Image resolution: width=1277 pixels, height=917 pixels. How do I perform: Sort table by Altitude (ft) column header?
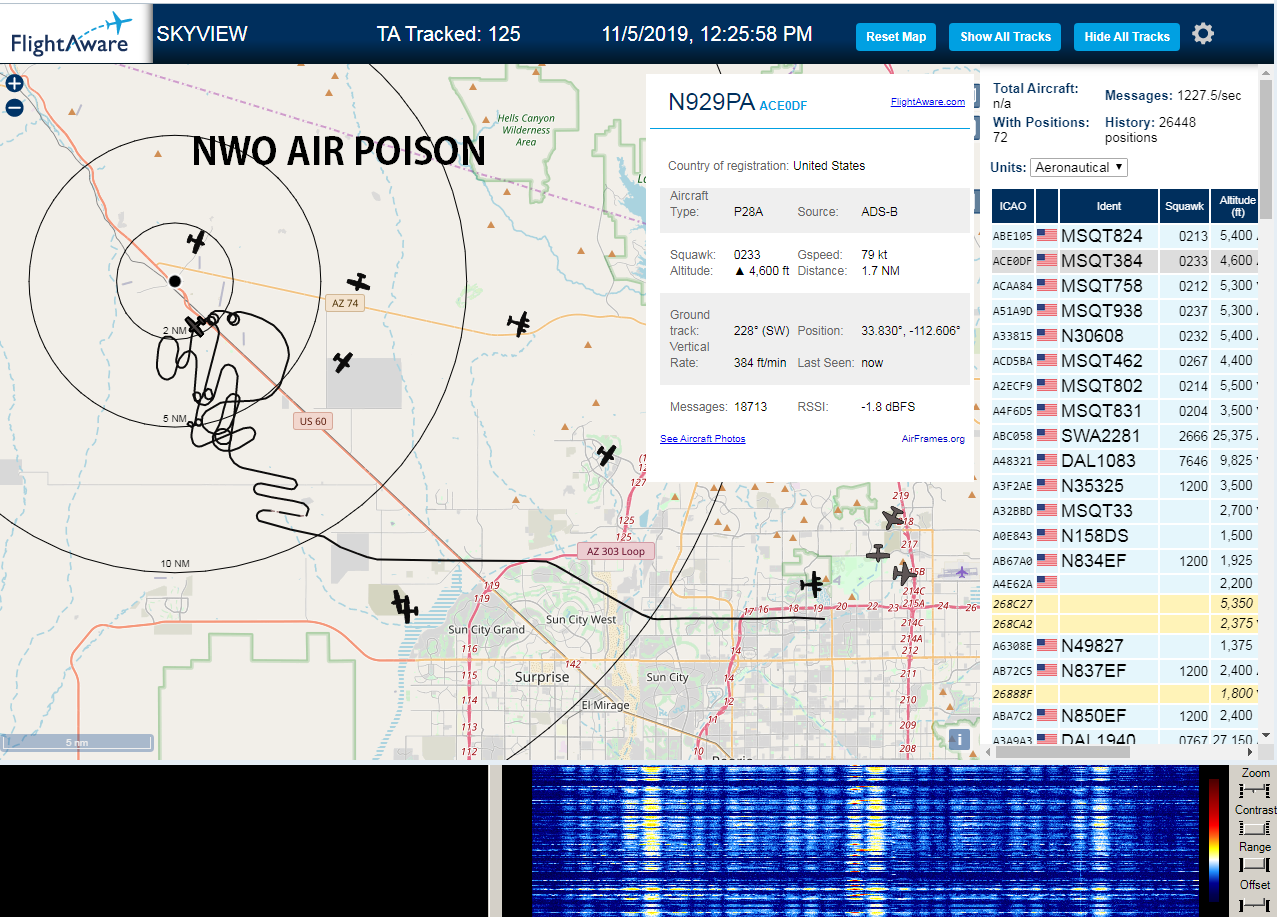(1236, 206)
